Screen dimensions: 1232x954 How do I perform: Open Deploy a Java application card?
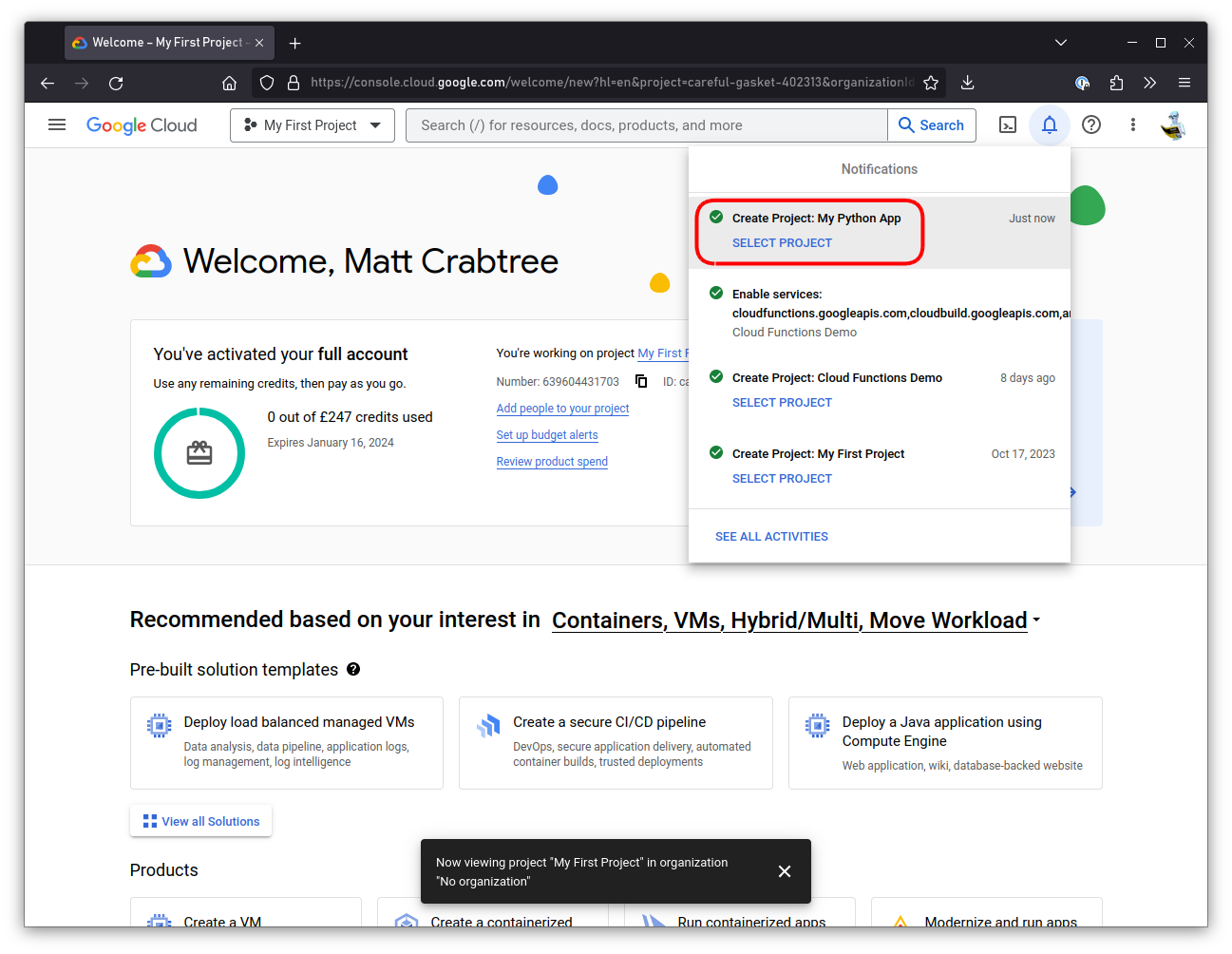coord(945,743)
